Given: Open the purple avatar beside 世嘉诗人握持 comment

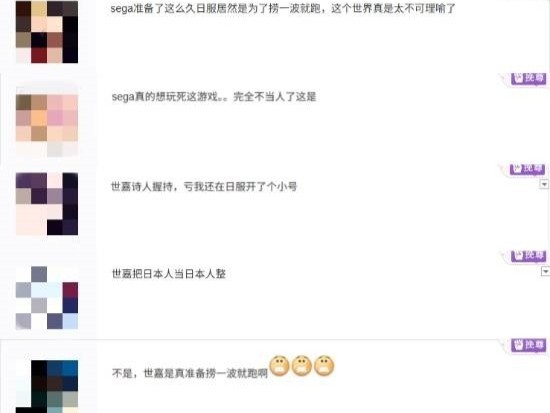Looking at the screenshot, I should (x=47, y=204).
